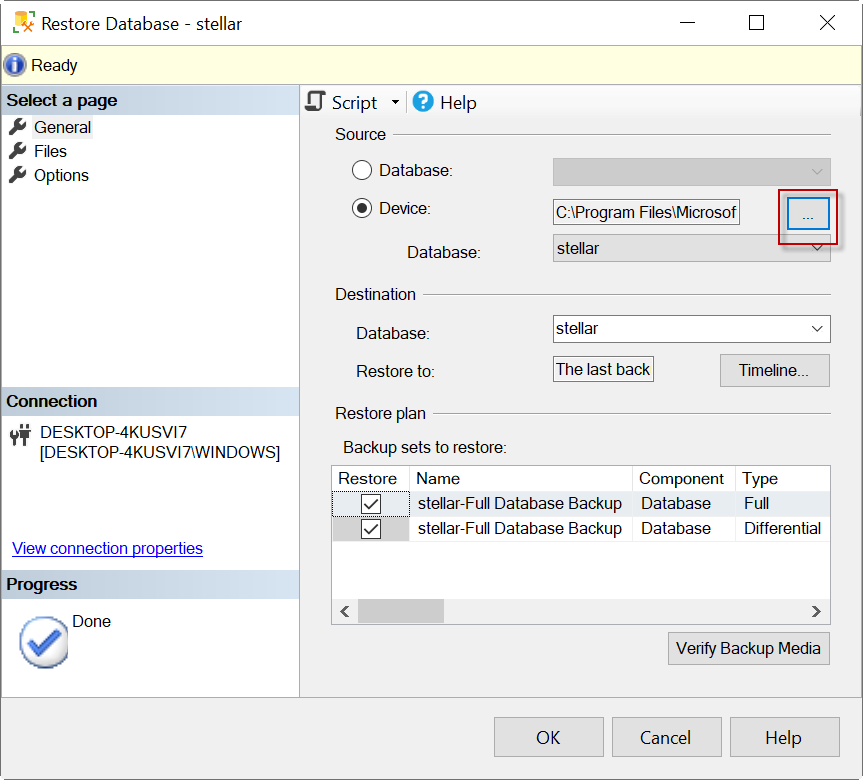Screen dimensions: 863x780
Task: Click the Script toolbar label
Action: [354, 103]
